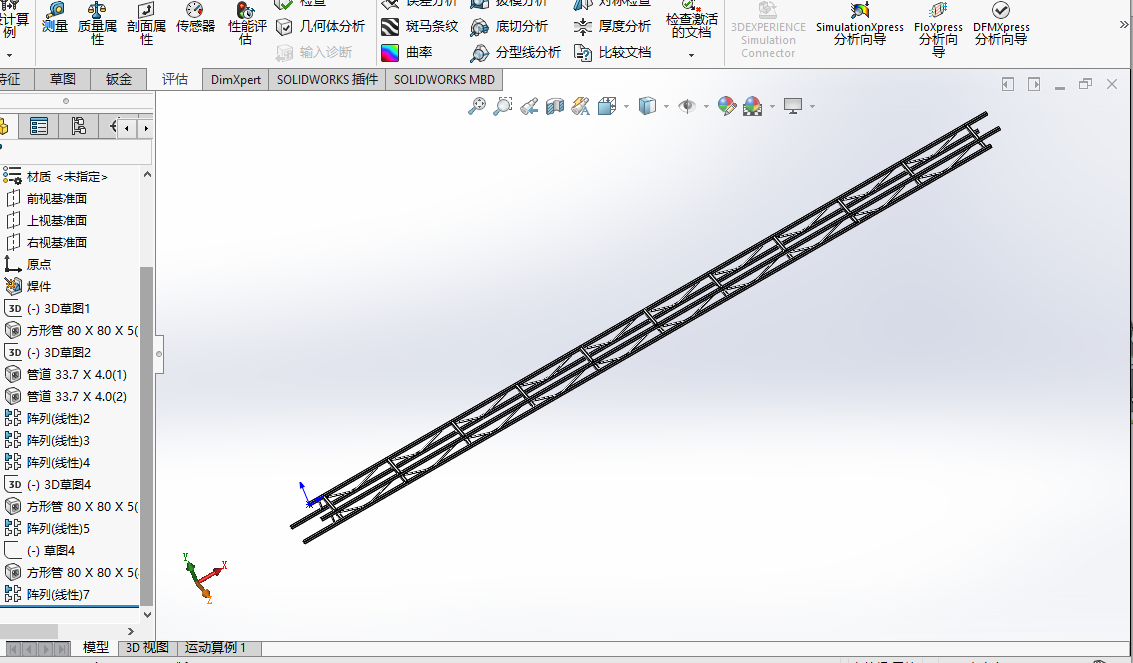
Task: Launch DFMXpress analysis wizard
Action: point(1001,23)
